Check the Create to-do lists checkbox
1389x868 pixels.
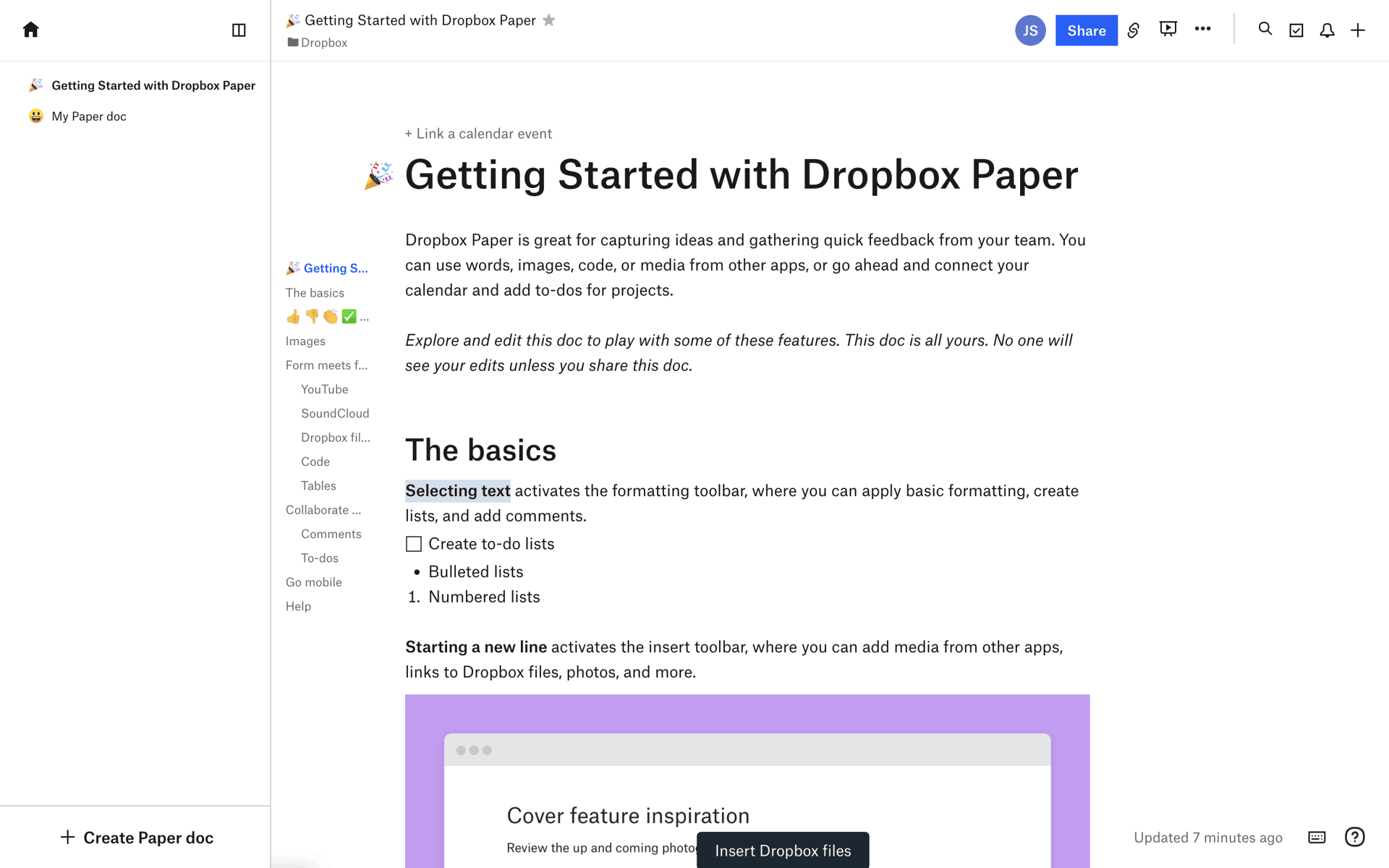coord(413,544)
